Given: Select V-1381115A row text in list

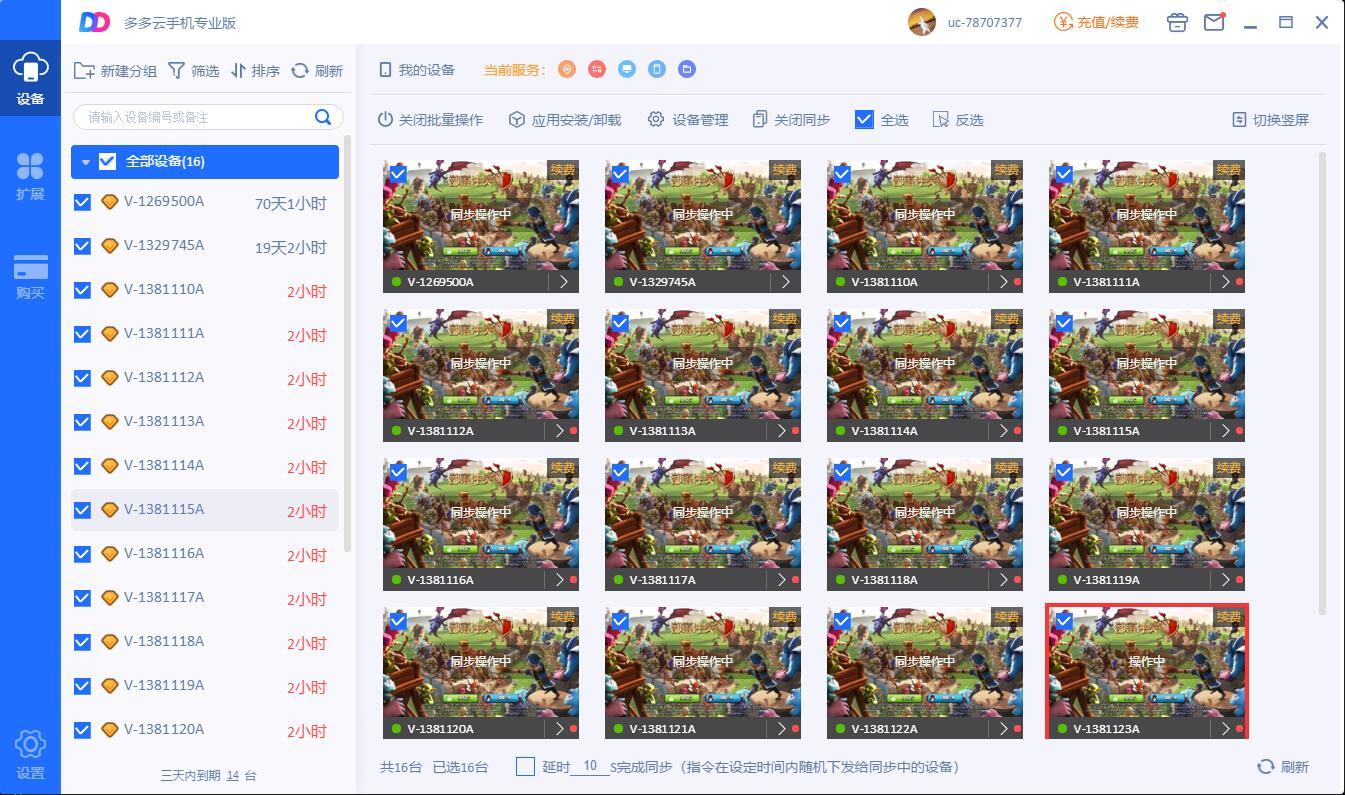Looking at the screenshot, I should click(164, 509).
